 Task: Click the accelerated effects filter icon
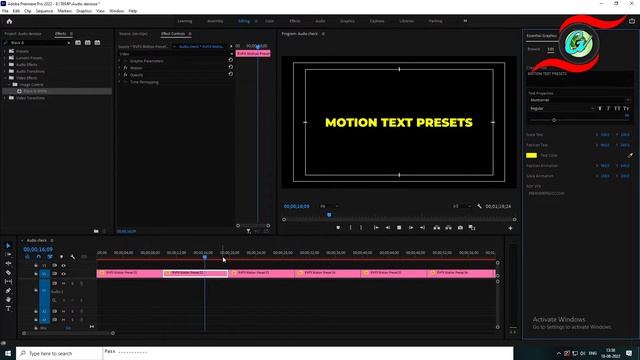click(x=78, y=42)
